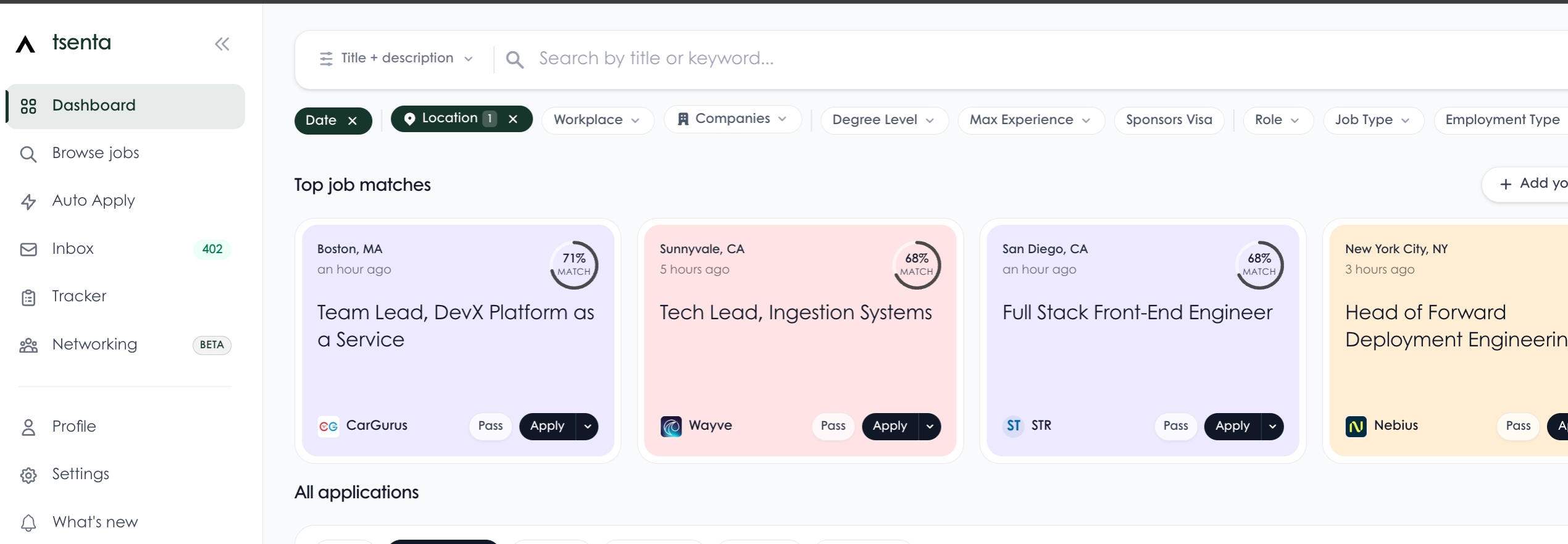This screenshot has height=544, width=1568.
Task: Click the Wayve card 68% match indicator
Action: 917,265
